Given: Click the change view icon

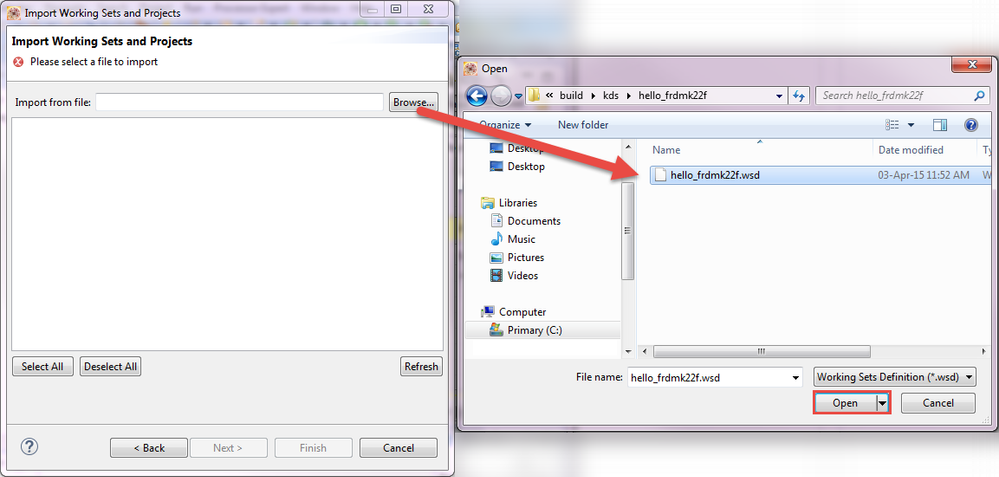Looking at the screenshot, I should (x=893, y=125).
